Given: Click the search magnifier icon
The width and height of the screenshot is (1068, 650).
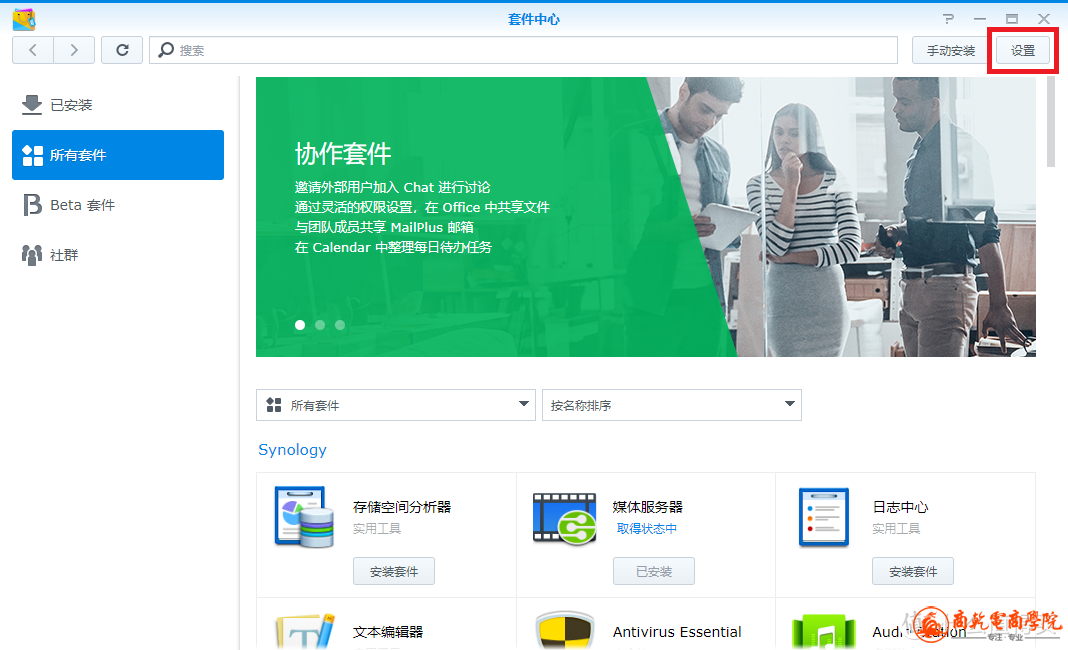Looking at the screenshot, I should 166,50.
